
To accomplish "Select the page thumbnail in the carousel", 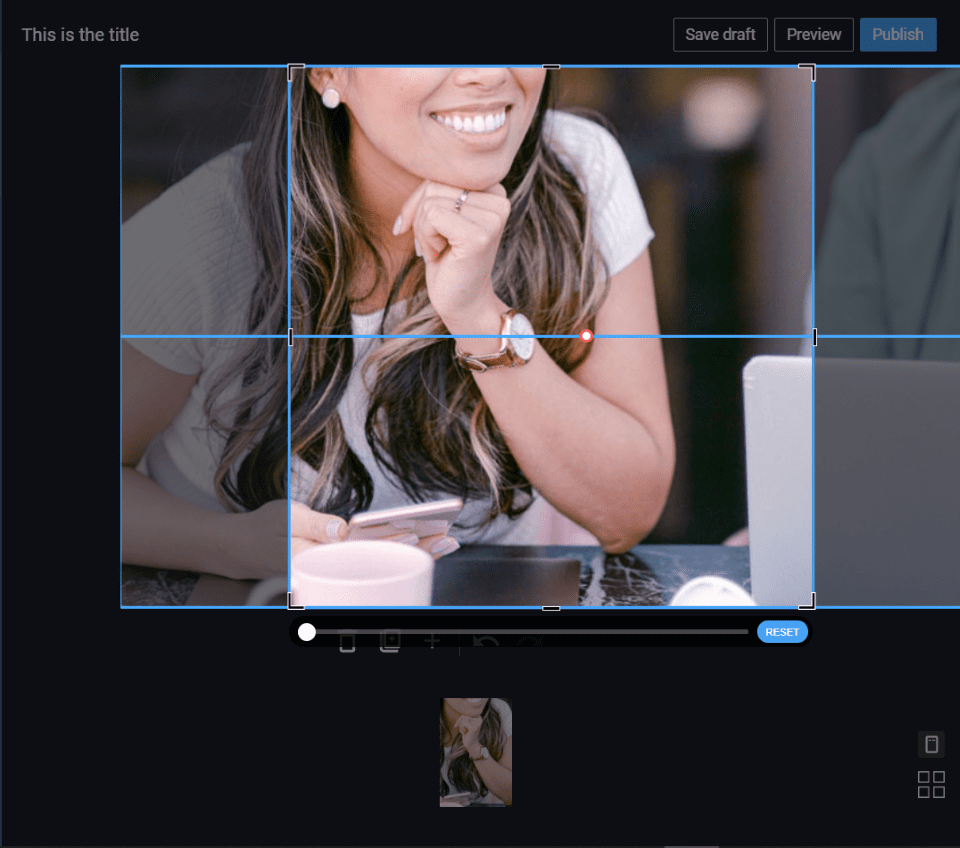I will click(476, 752).
